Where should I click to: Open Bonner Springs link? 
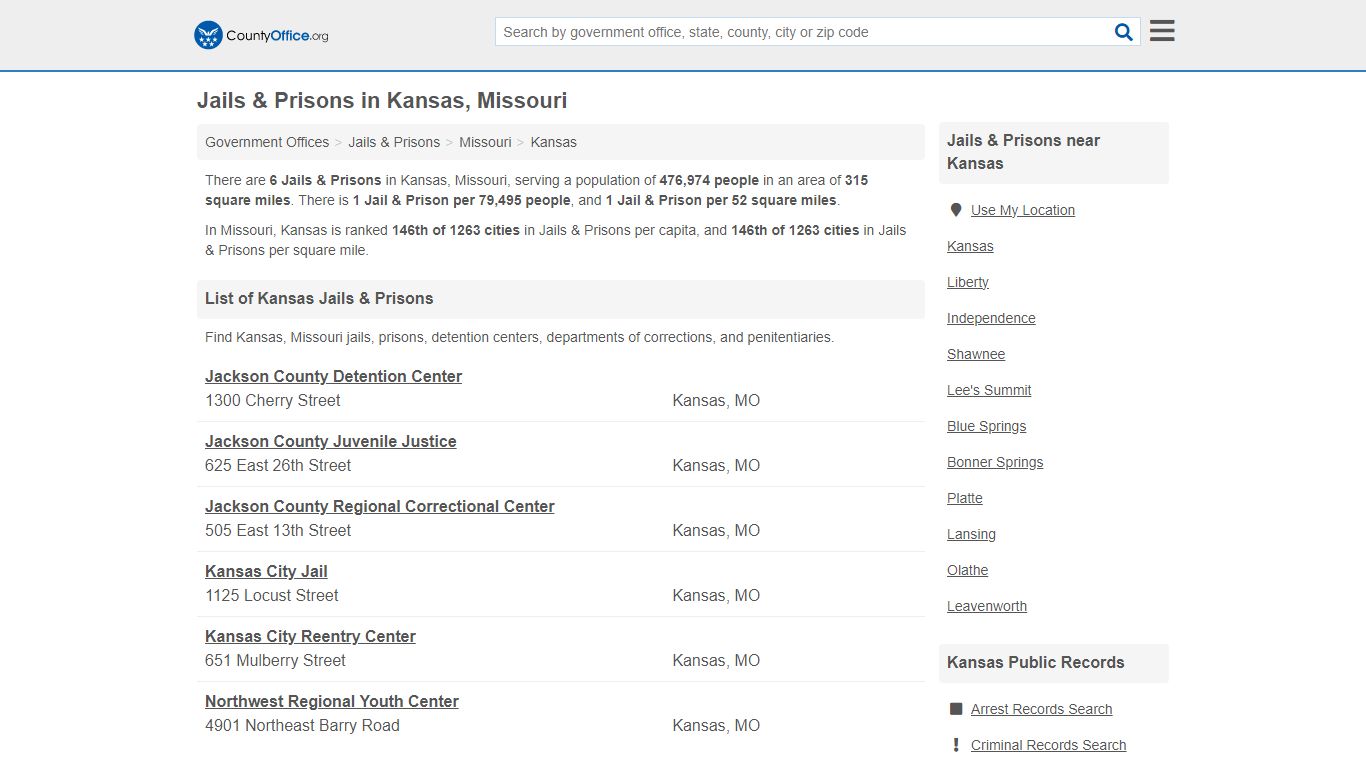[x=995, y=462]
